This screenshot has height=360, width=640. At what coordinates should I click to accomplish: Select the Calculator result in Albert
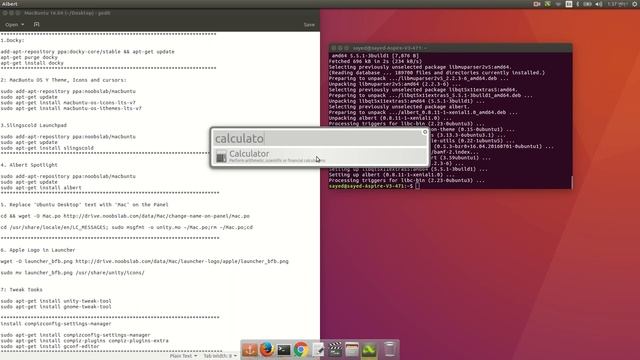point(320,156)
